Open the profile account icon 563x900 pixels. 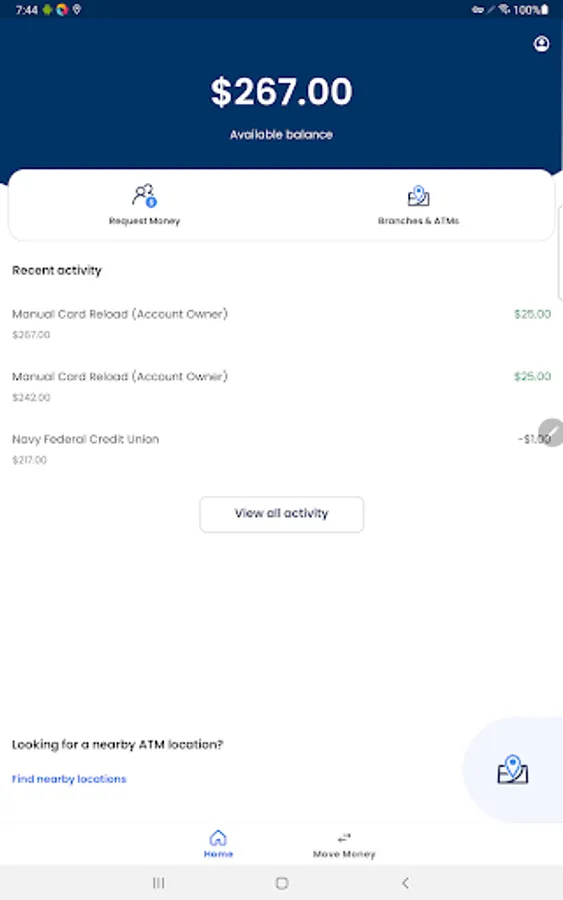(x=541, y=44)
